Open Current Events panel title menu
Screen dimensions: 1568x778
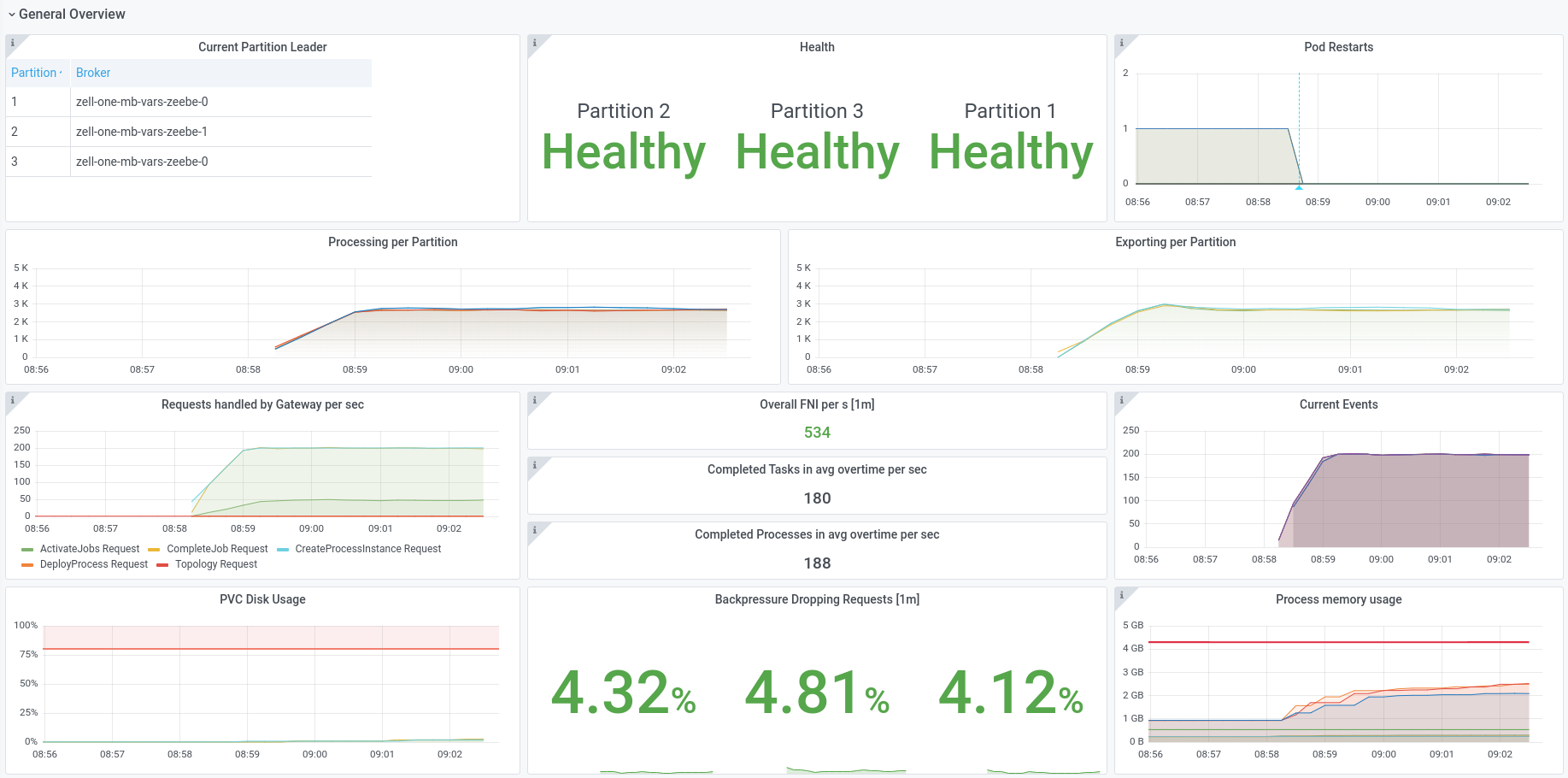[x=1338, y=404]
